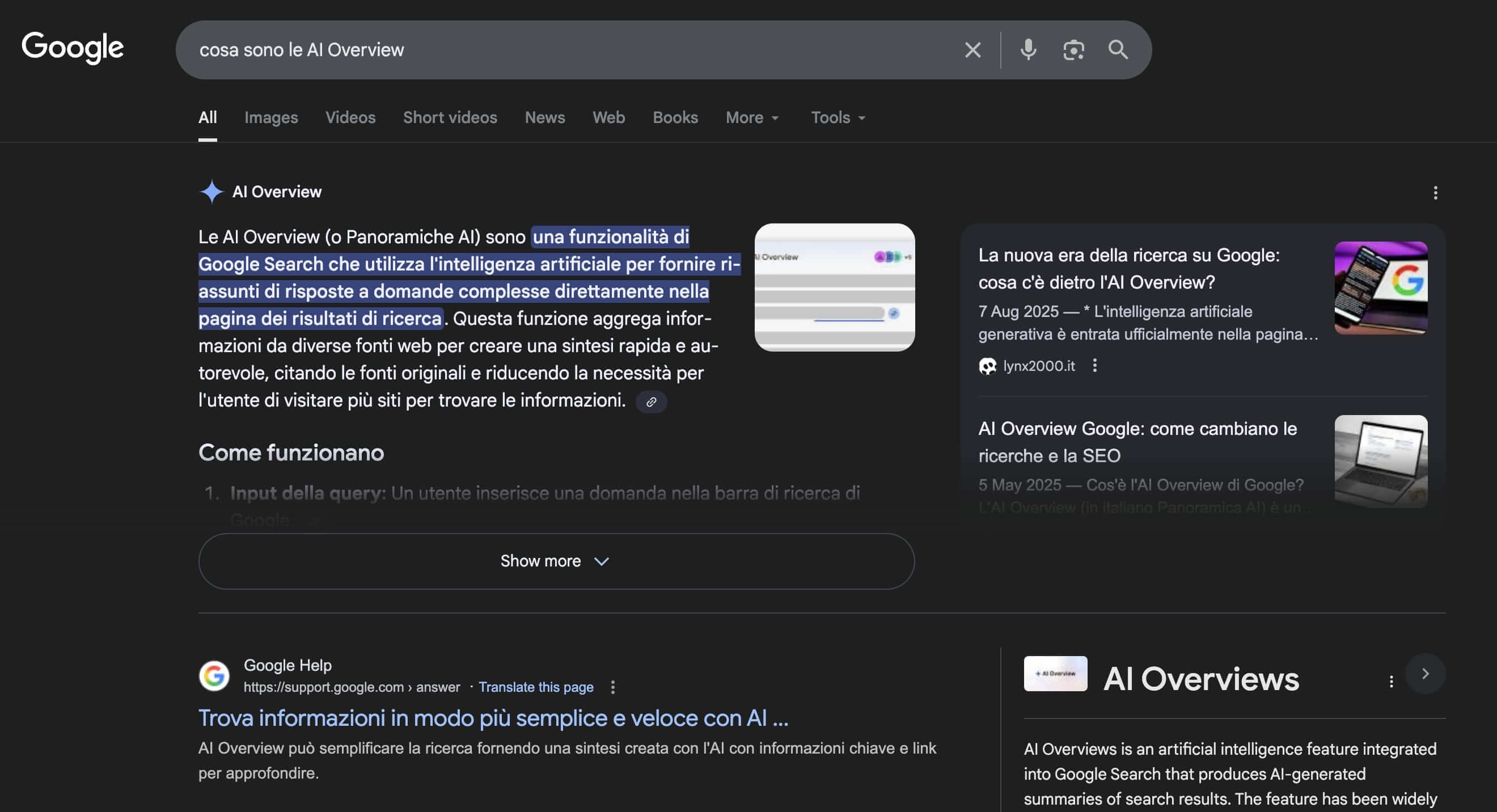Image resolution: width=1497 pixels, height=812 pixels.
Task: Switch to the Short videos tab
Action: pos(450,117)
